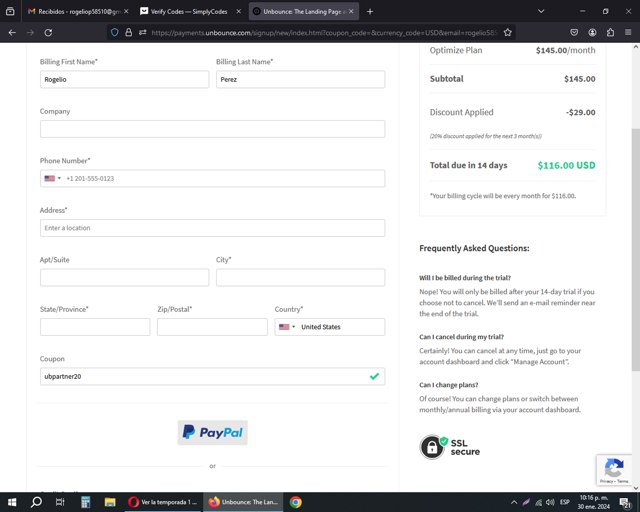This screenshot has width=640, height=512.
Task: Open the Pocket save icon
Action: coord(574,33)
